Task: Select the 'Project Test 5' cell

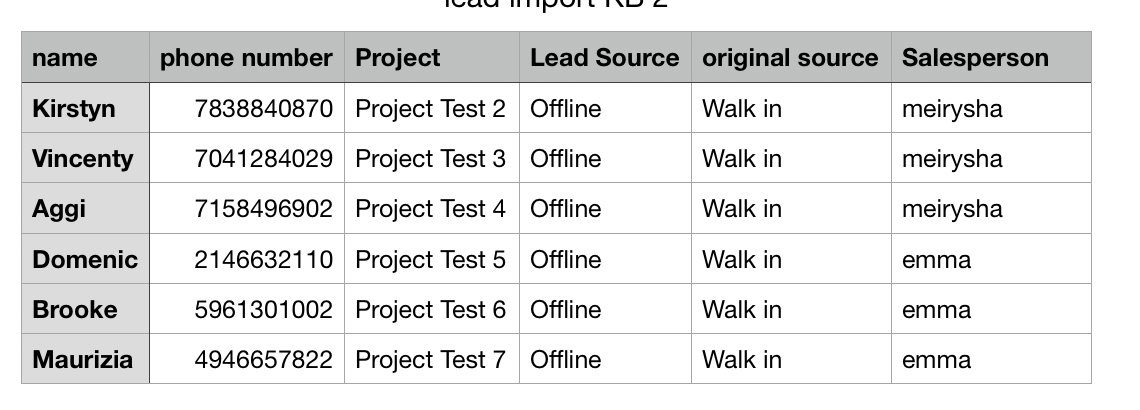Action: [x=431, y=259]
